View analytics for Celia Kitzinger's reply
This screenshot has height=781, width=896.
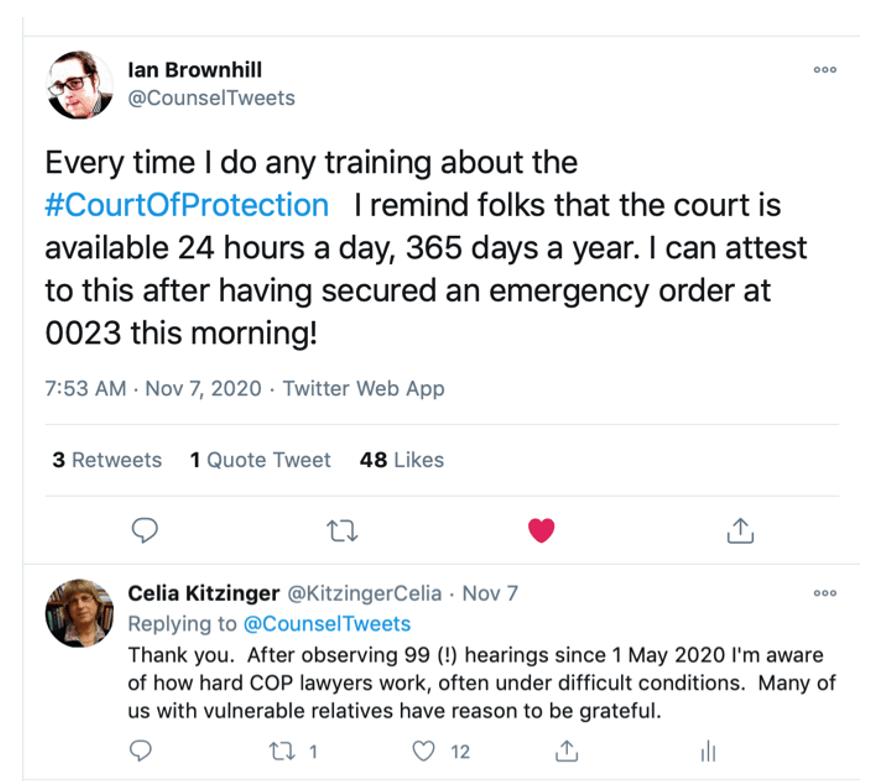(708, 750)
